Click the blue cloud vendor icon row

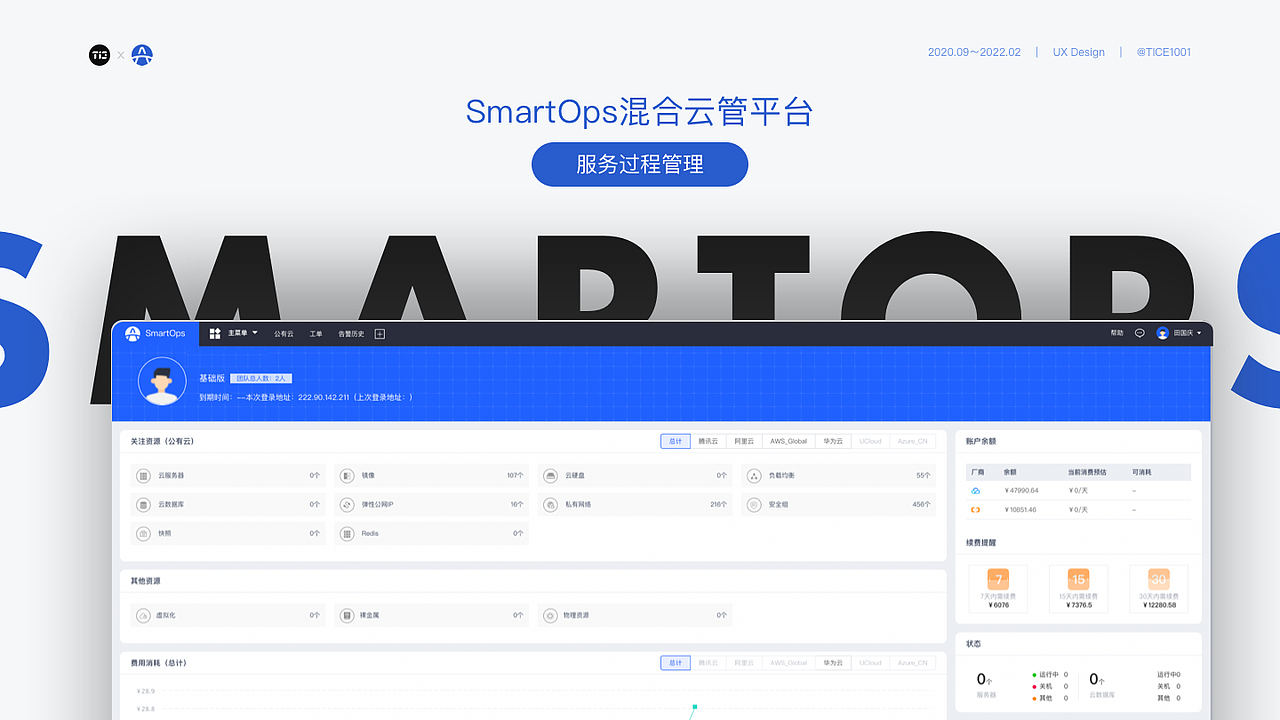coord(976,491)
